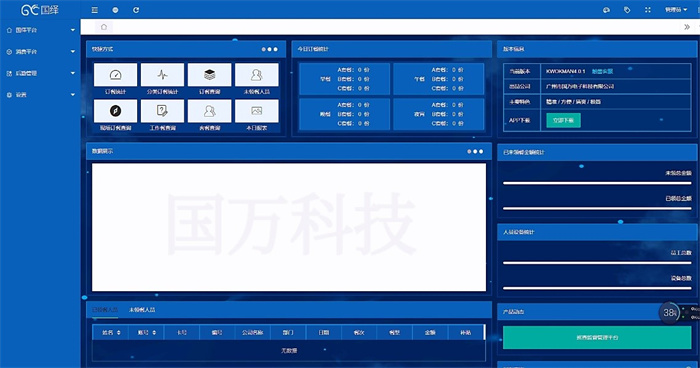Click the large teal button in bottom-right panel
The height and width of the screenshot is (368, 700).
[597, 338]
